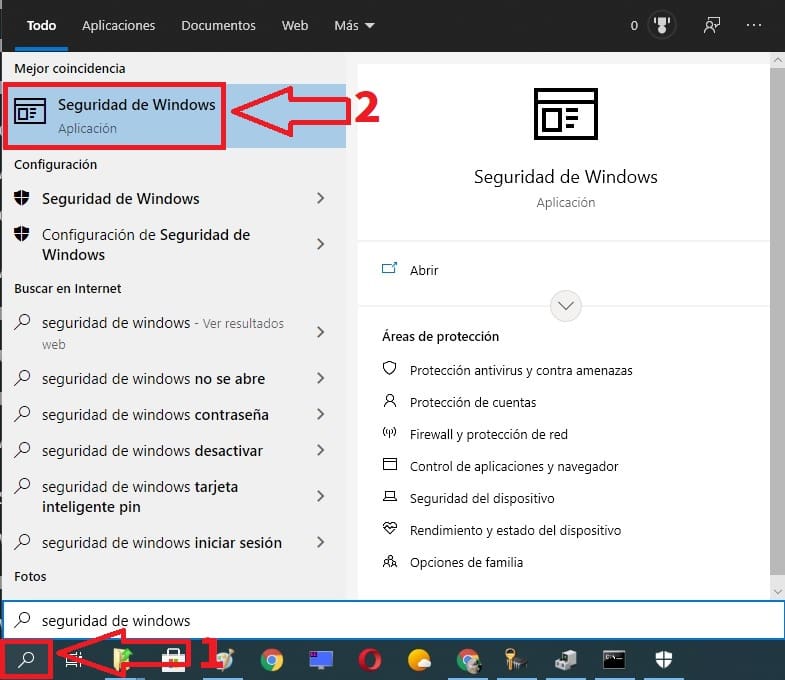Open the Seguridad de Windows best match app

pyautogui.click(x=174, y=116)
